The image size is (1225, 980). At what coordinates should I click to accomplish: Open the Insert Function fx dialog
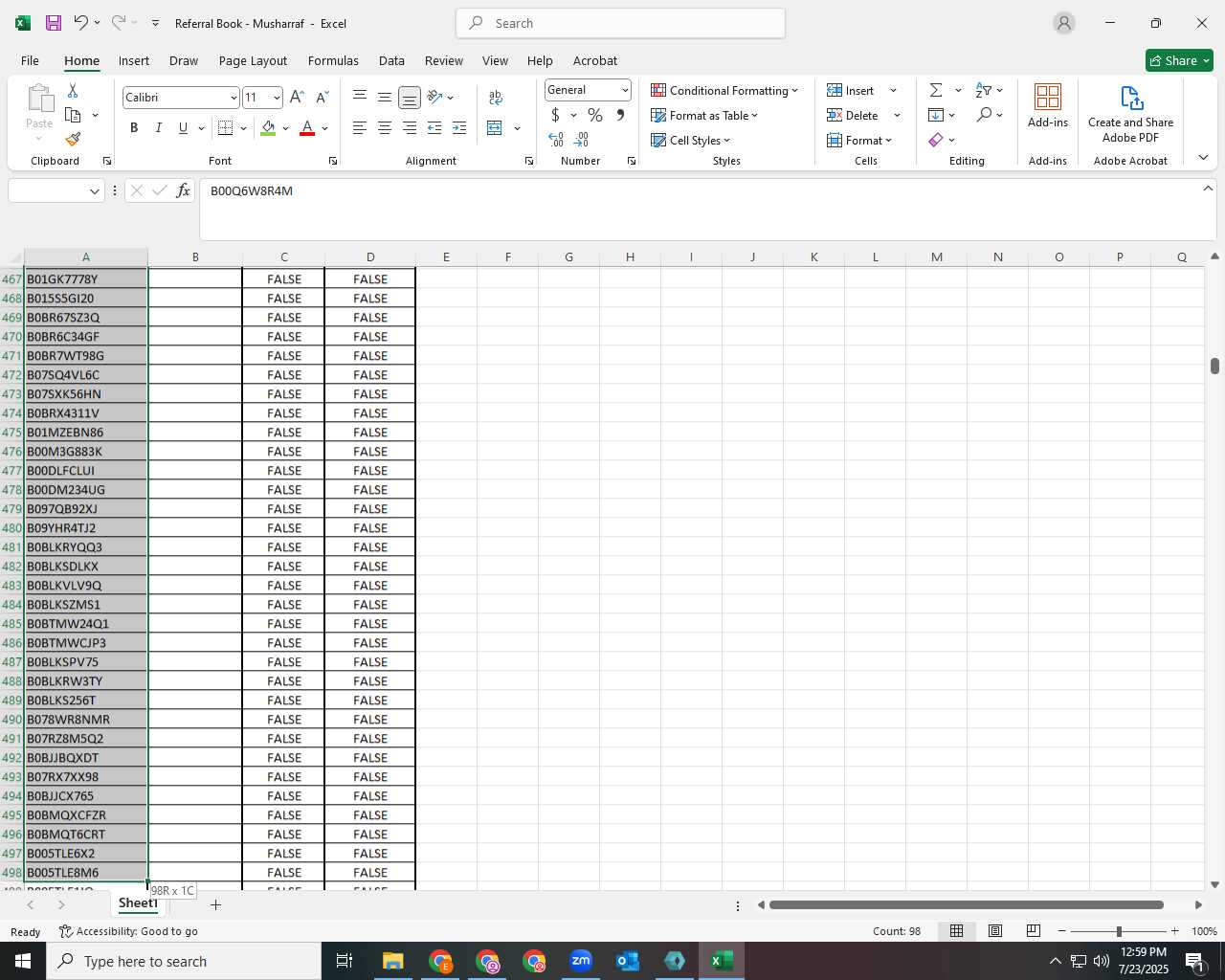[184, 190]
